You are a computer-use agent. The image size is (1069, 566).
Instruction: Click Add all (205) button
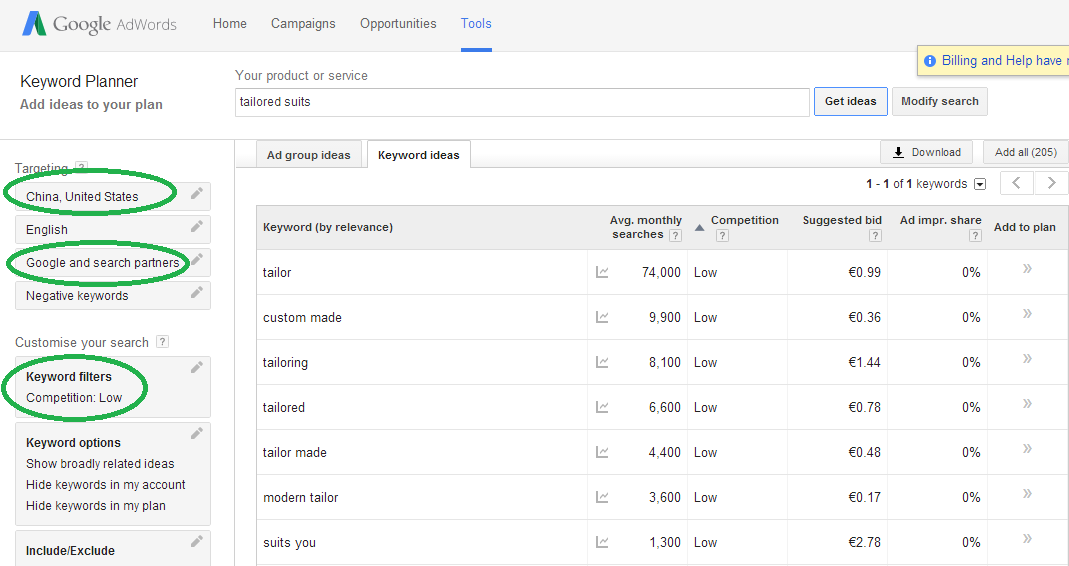point(1025,152)
